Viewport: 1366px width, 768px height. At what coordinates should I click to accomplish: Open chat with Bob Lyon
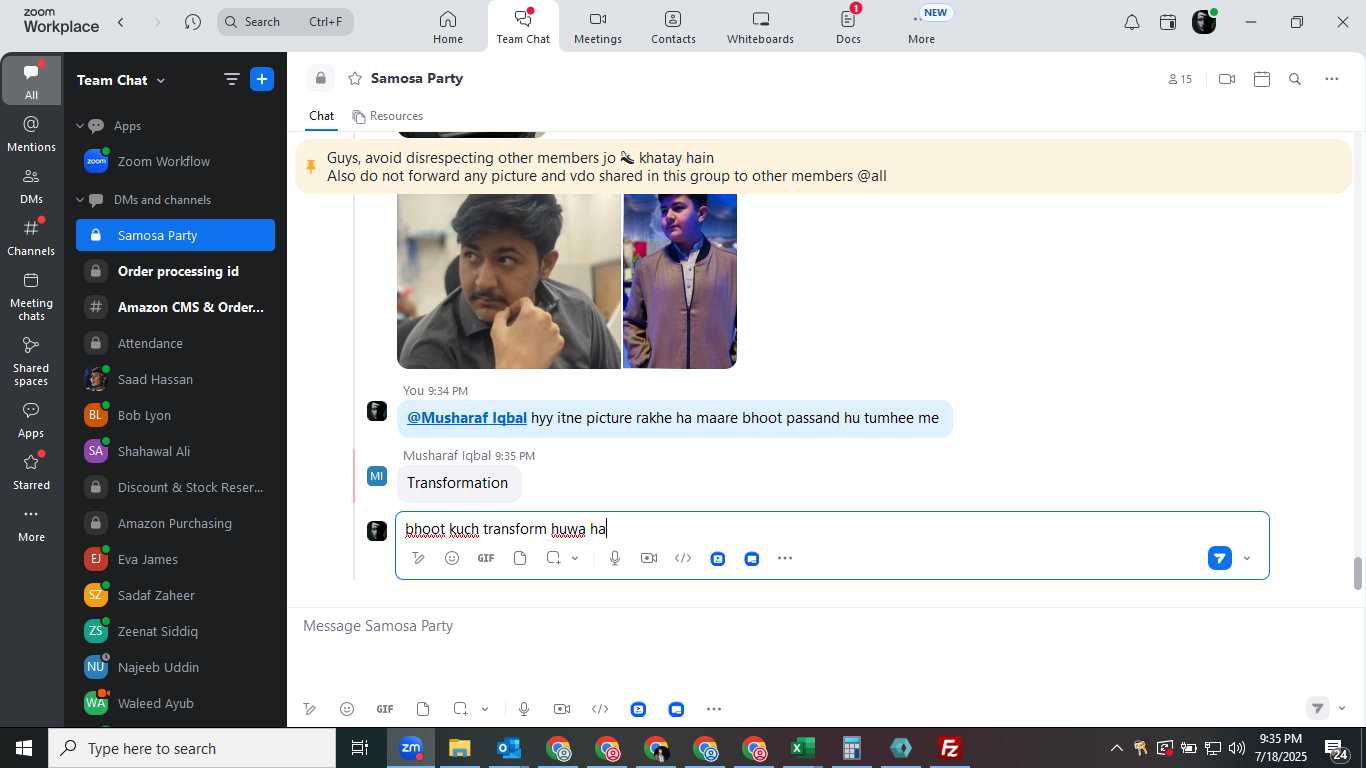pyautogui.click(x=175, y=415)
